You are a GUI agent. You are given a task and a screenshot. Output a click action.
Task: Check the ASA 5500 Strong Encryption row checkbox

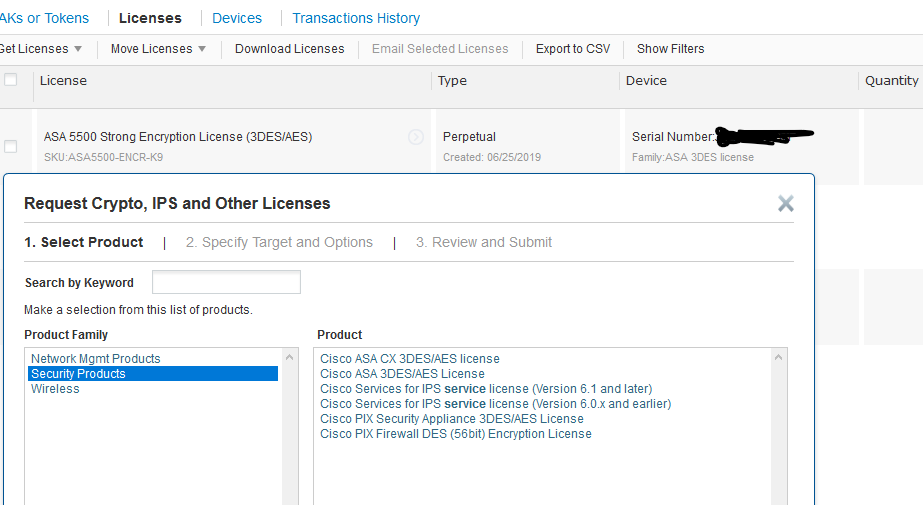[11, 146]
